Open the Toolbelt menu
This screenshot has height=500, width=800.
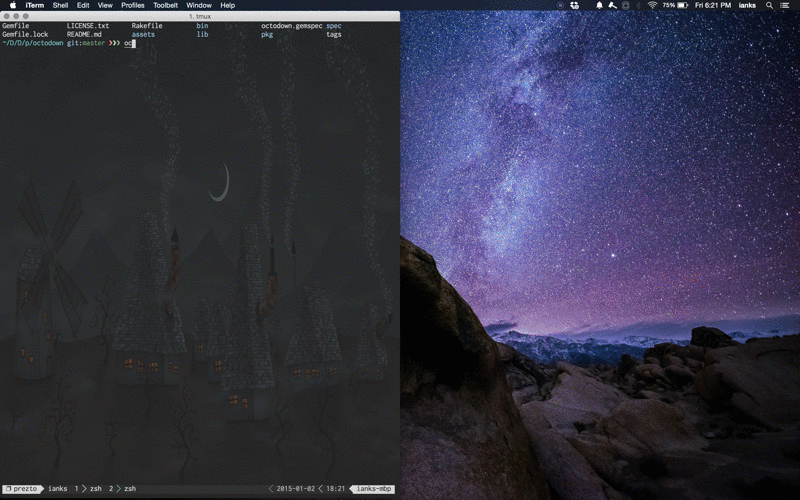click(165, 5)
